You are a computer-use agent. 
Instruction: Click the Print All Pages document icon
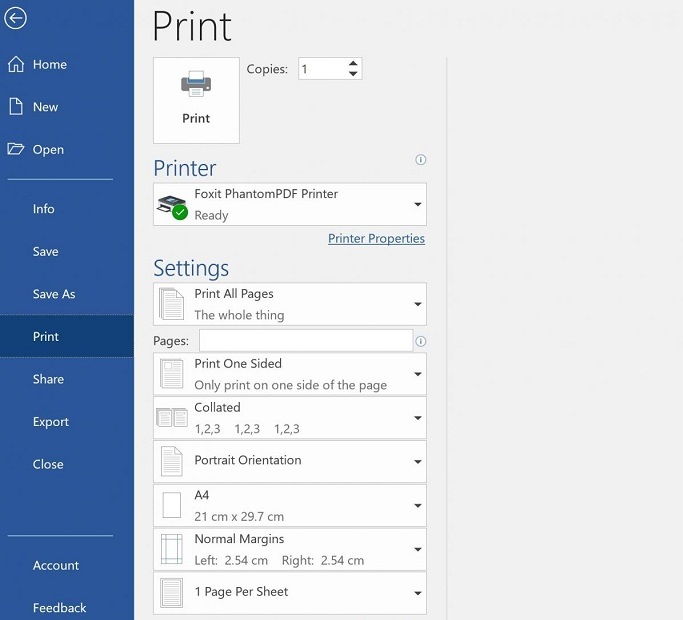coord(172,304)
